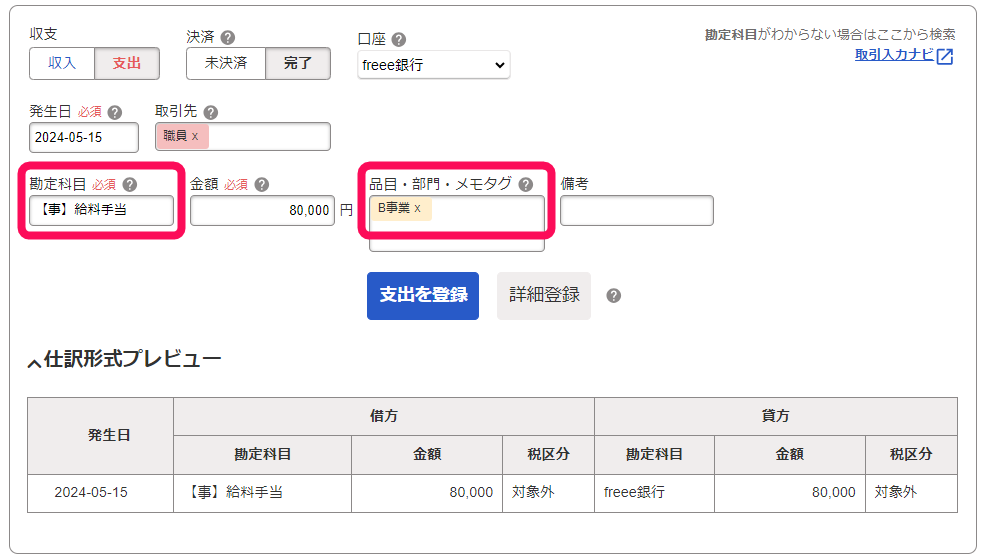This screenshot has height=560, width=985.
Task: Click the 勘定科目 field 【事】給料手当
Action: 101,211
